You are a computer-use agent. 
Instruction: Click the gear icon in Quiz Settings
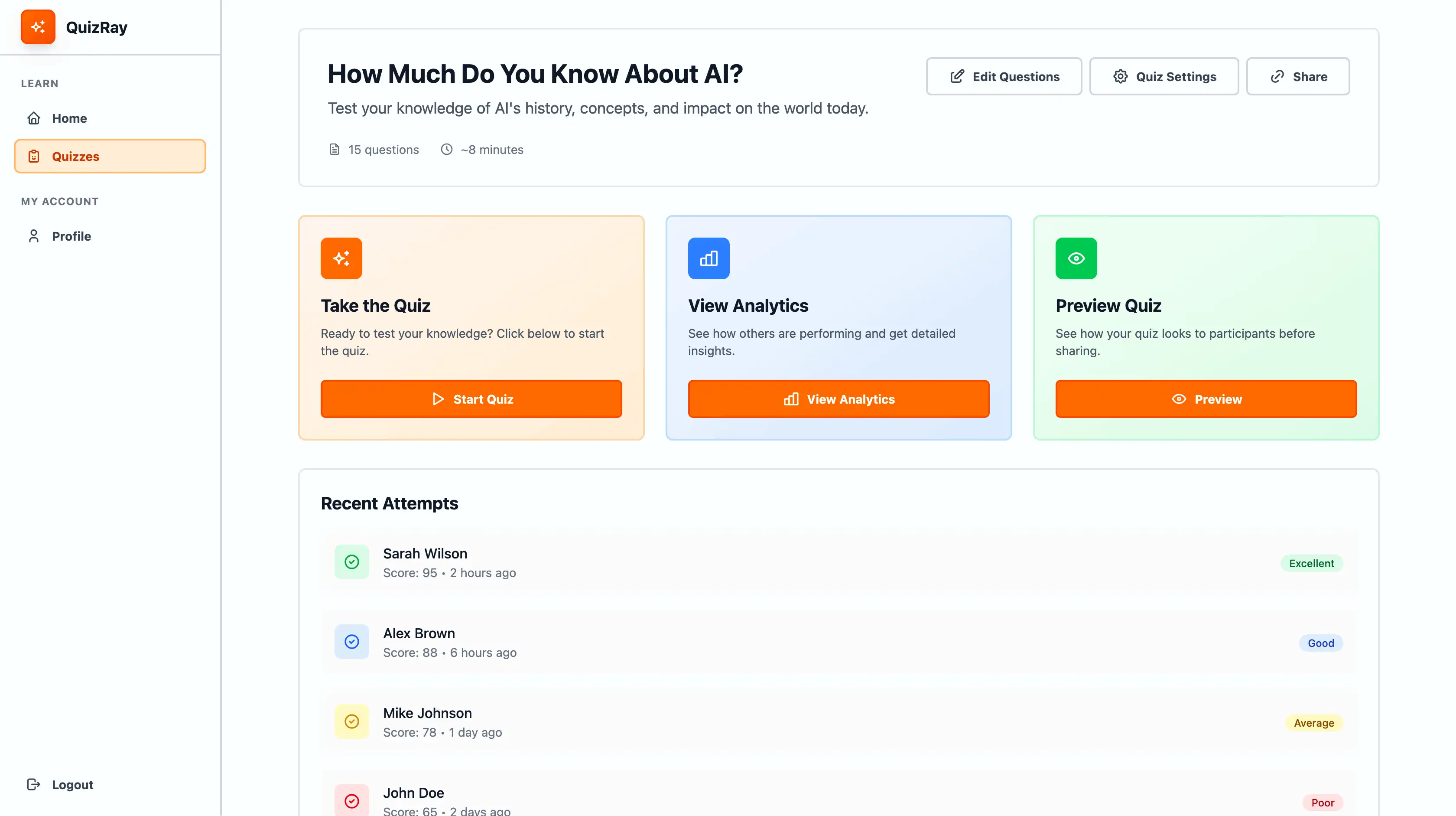1120,76
